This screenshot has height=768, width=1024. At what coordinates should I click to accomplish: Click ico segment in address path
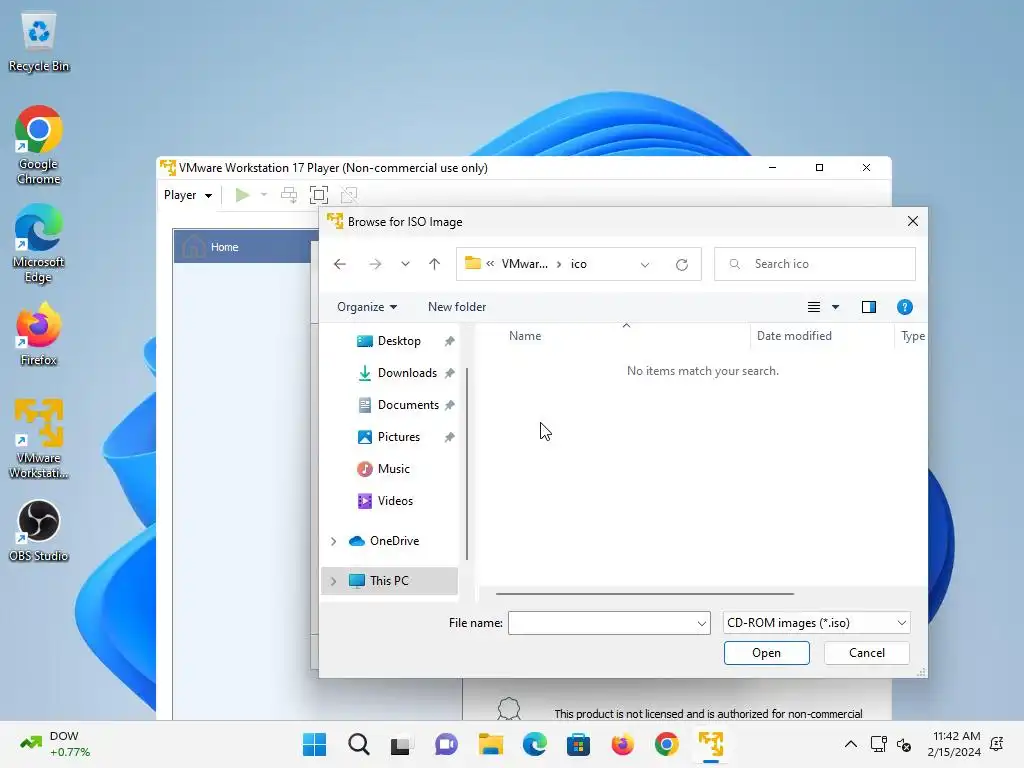(x=579, y=264)
